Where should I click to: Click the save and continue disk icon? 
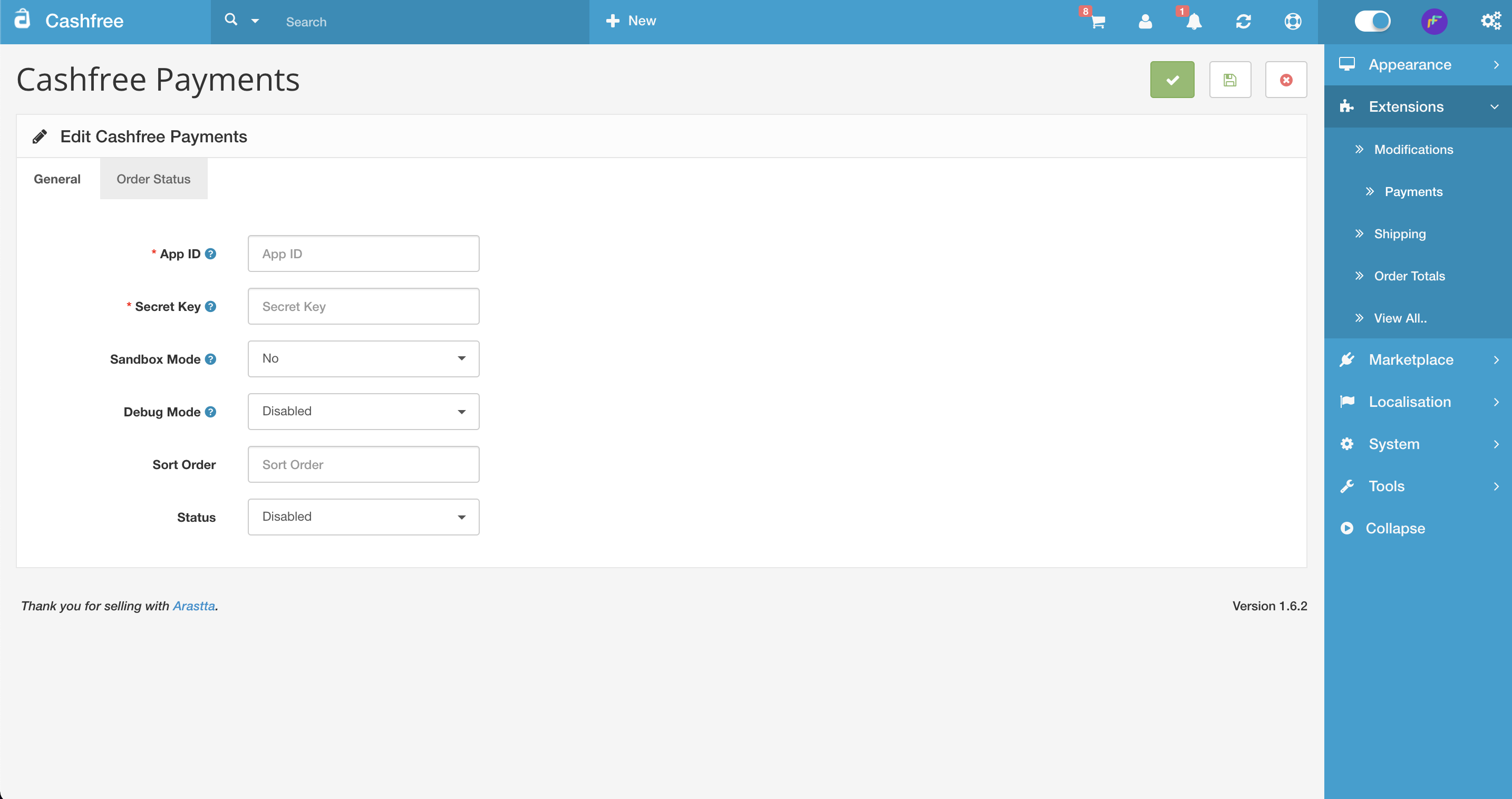coord(1229,80)
